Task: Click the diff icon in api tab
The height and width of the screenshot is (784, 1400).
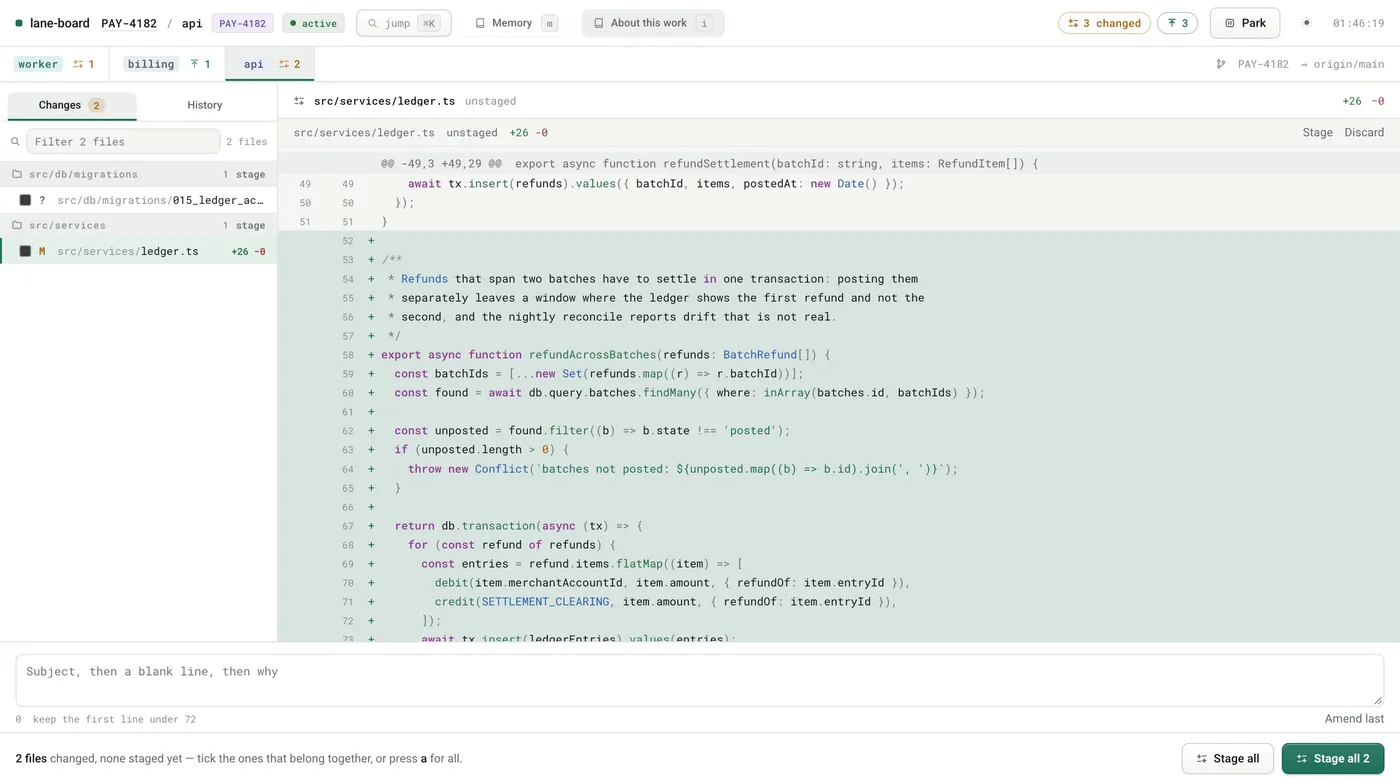Action: pos(283,64)
